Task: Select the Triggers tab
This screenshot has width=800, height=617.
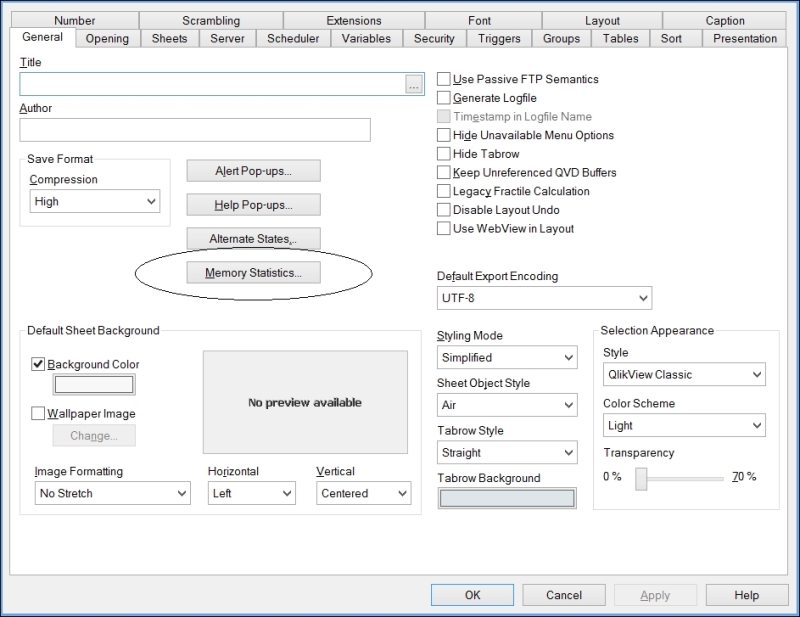Action: (499, 39)
